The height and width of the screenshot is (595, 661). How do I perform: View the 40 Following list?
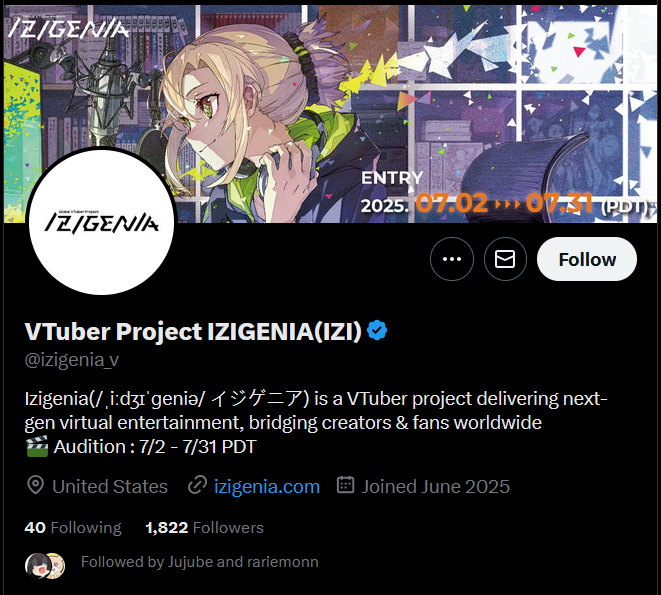pyautogui.click(x=73, y=528)
